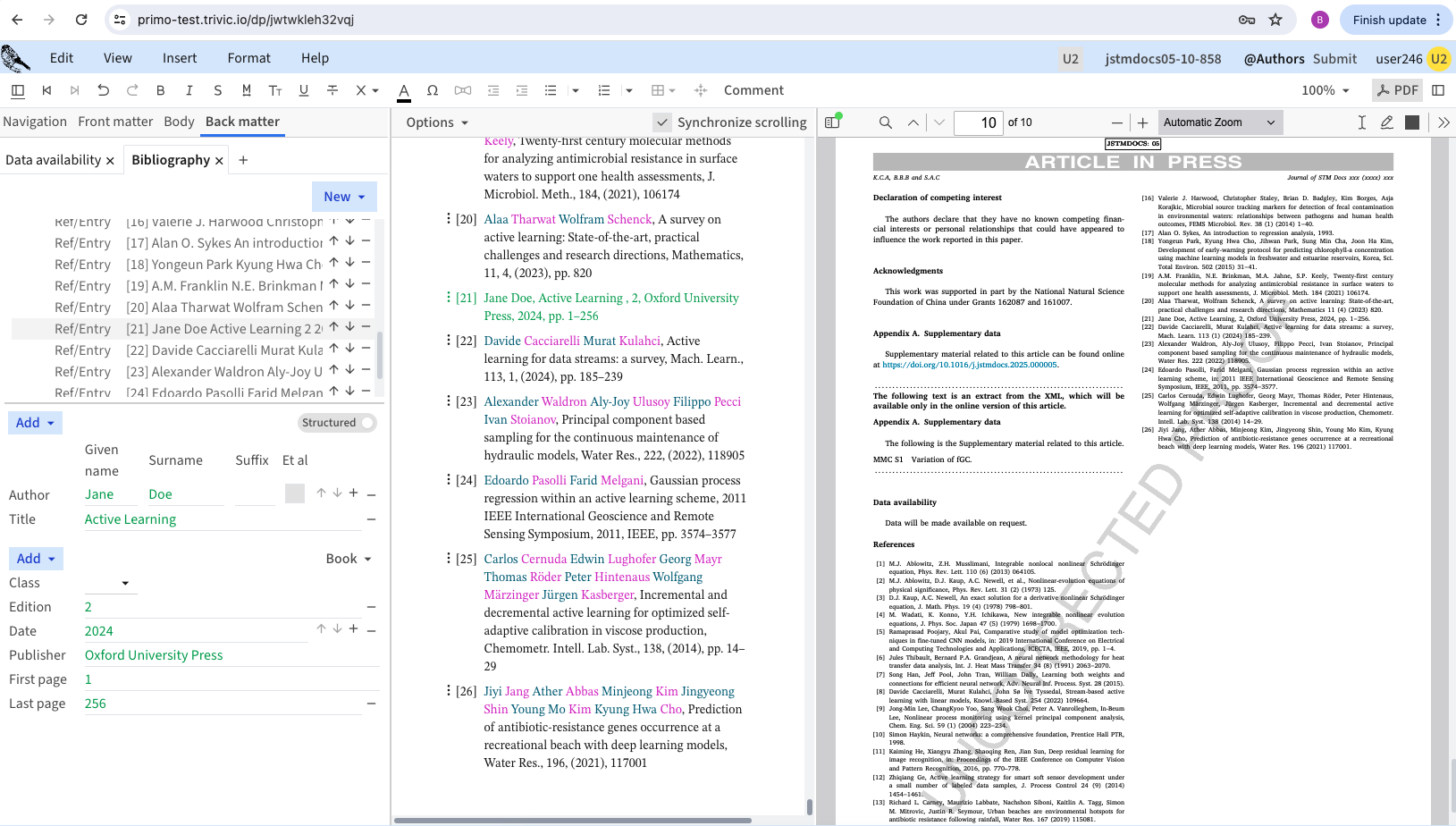Switch to the Front matter tab

[x=115, y=122]
